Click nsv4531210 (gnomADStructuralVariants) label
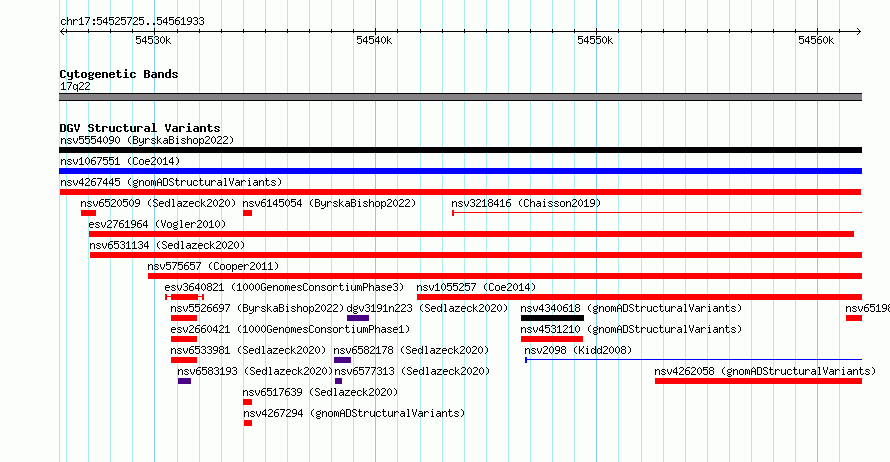This screenshot has height=462, width=890. (631, 329)
